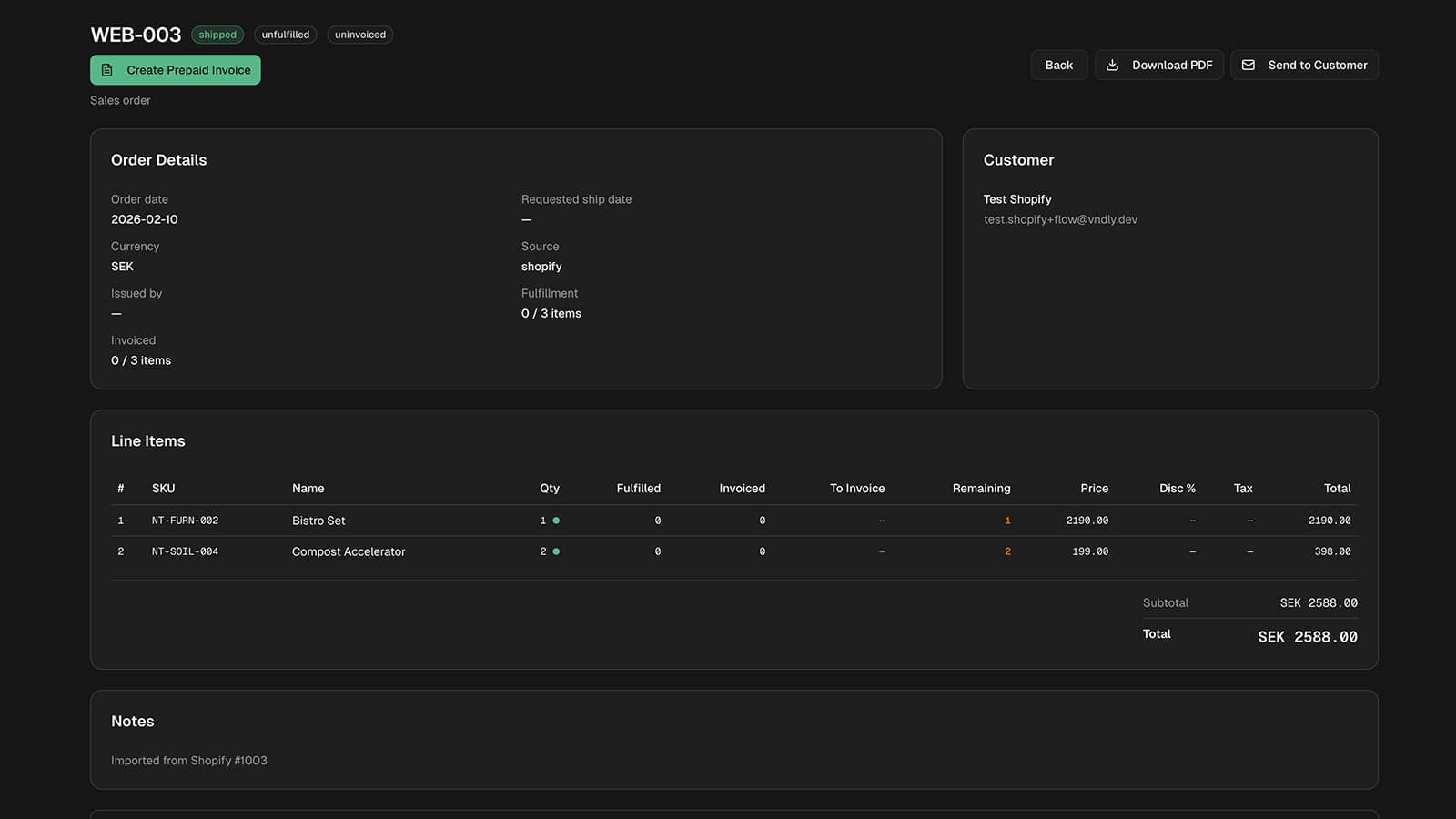Click the unfulfilled status badge

point(286,35)
